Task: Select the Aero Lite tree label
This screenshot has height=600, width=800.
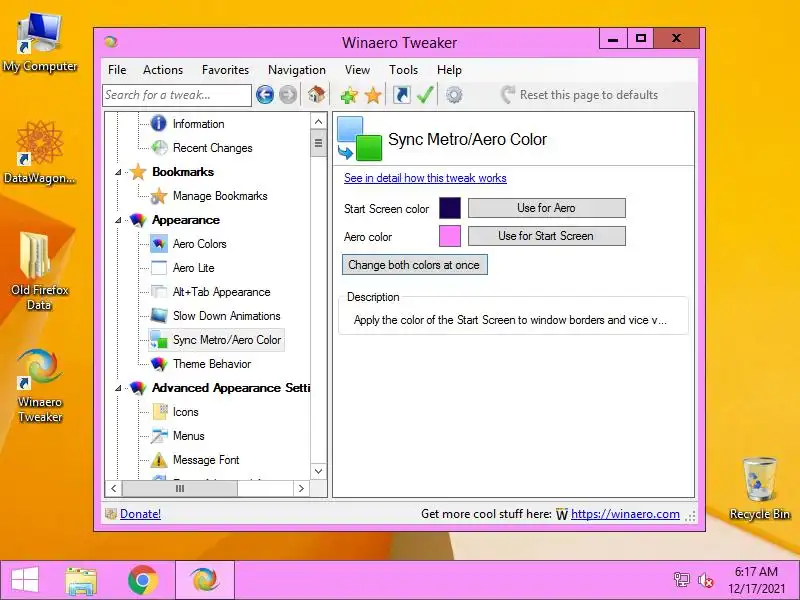Action: tap(193, 268)
